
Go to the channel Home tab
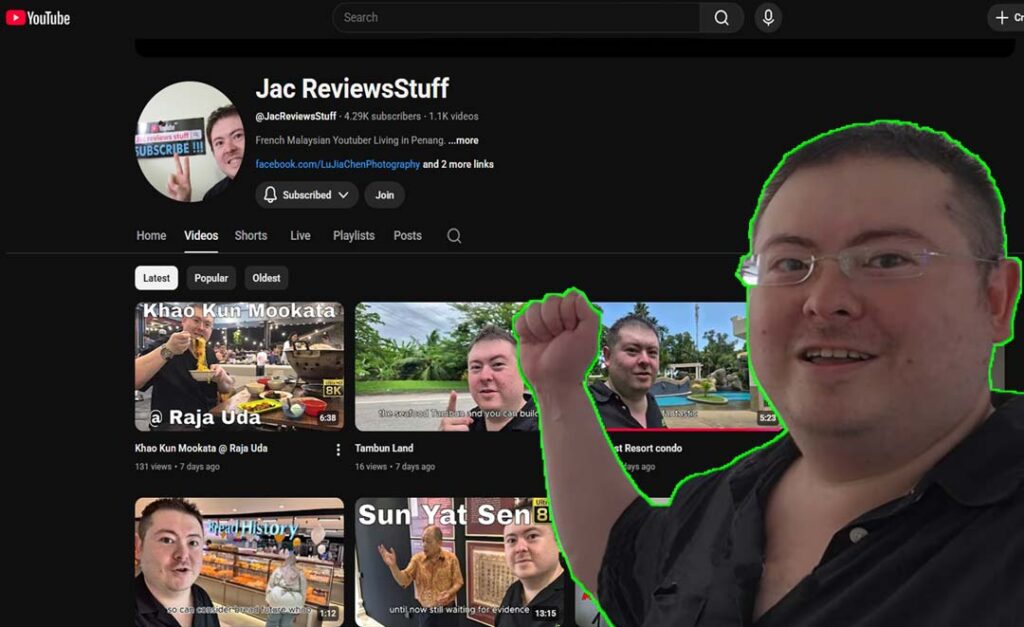point(151,236)
